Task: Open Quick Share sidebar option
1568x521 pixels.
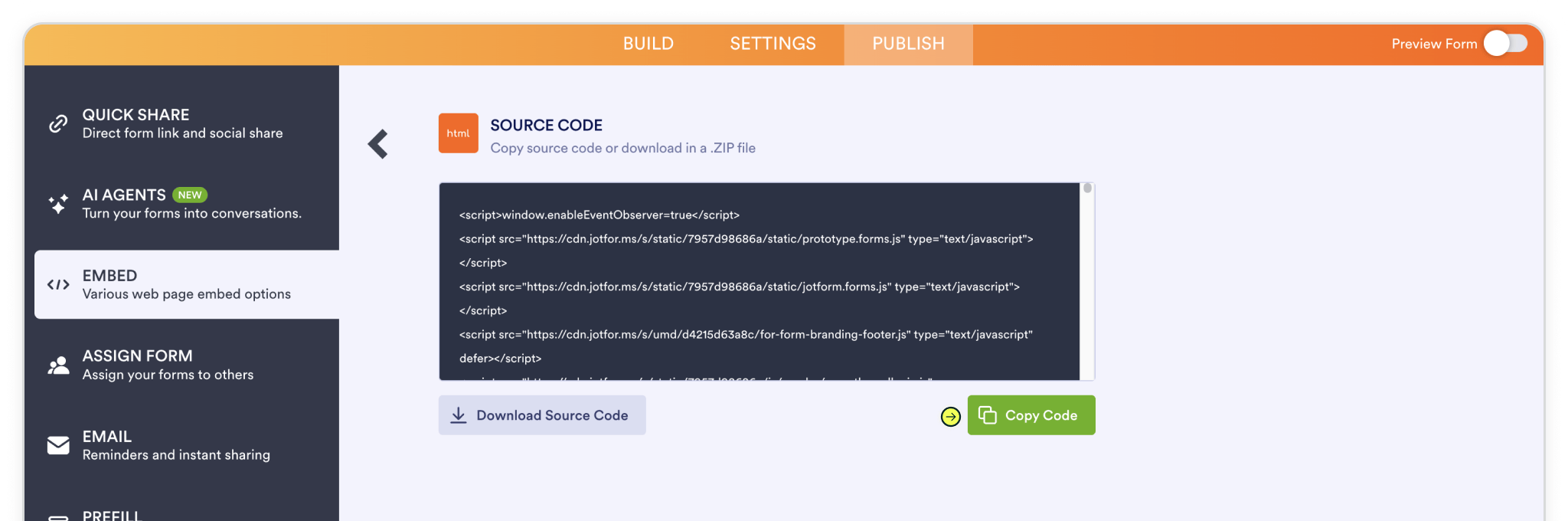Action: [x=181, y=123]
